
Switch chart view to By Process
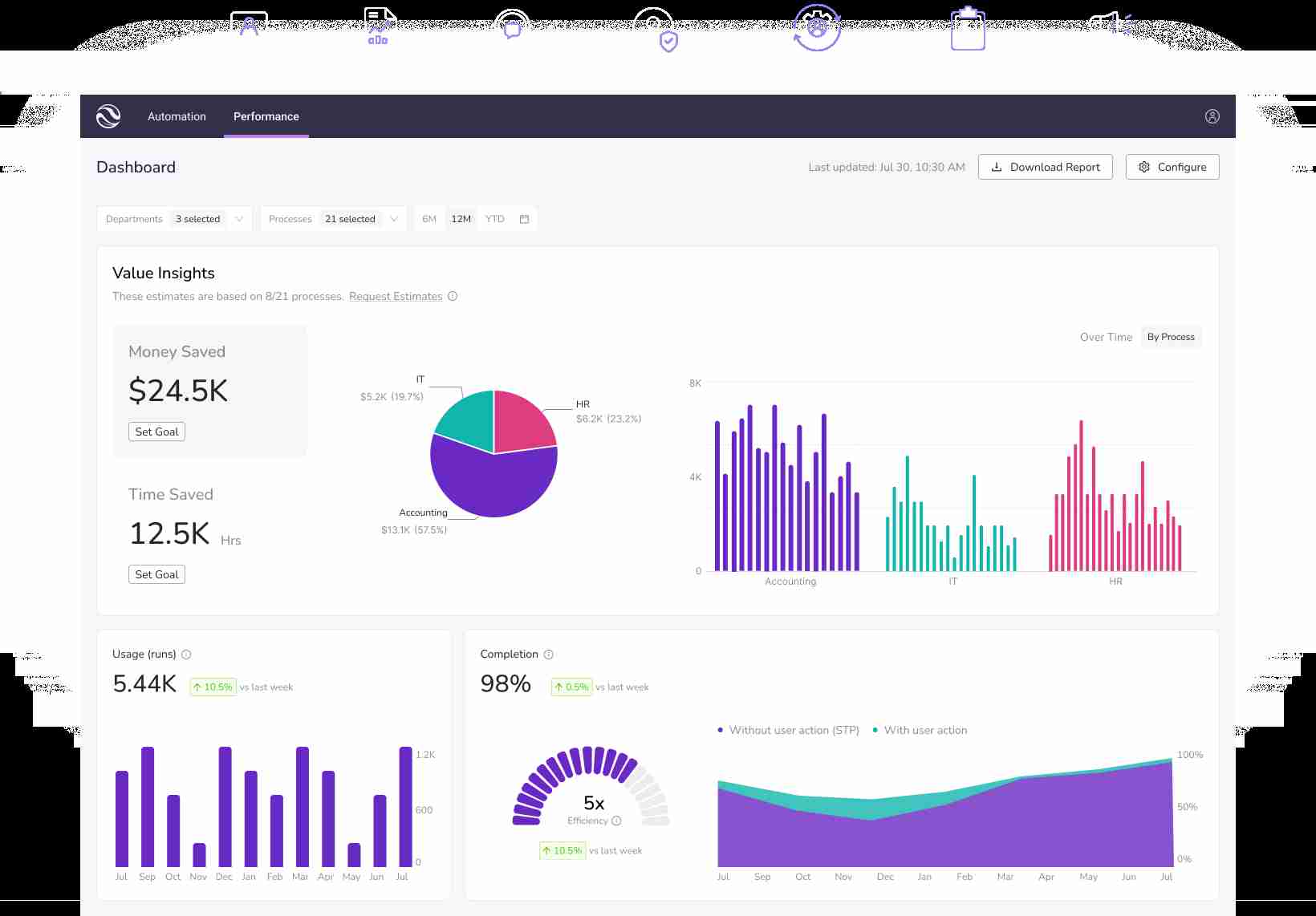(x=1171, y=337)
